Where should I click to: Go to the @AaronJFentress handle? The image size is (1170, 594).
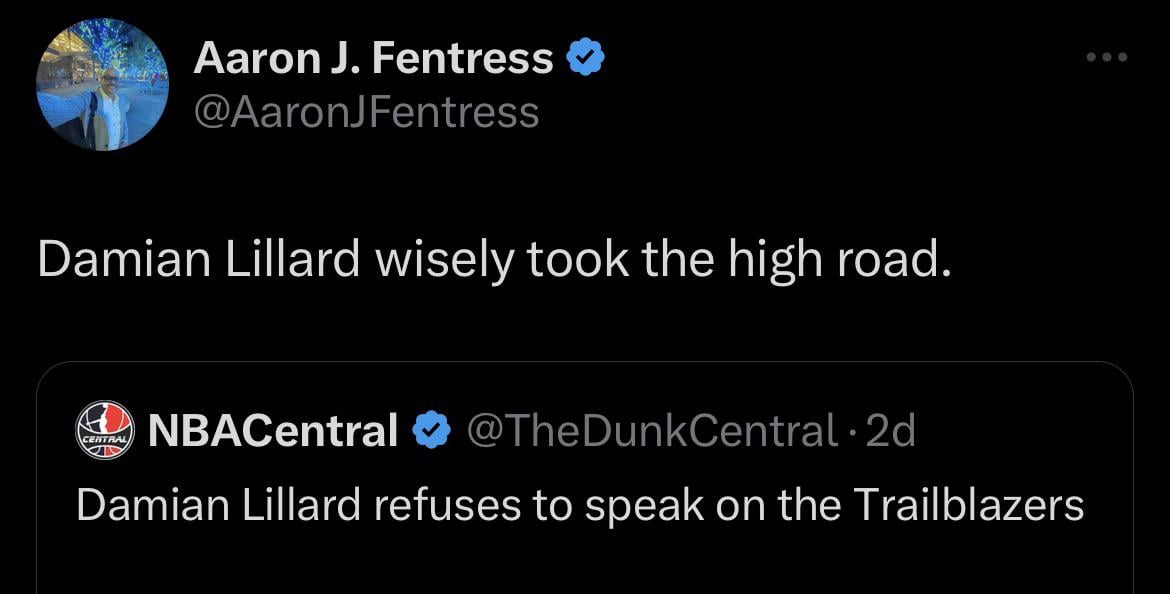(366, 111)
